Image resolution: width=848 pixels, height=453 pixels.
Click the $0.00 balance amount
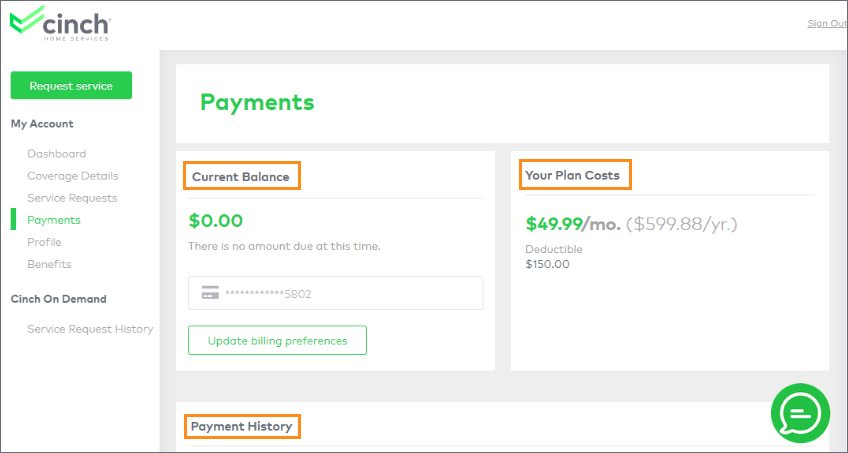[x=215, y=221]
